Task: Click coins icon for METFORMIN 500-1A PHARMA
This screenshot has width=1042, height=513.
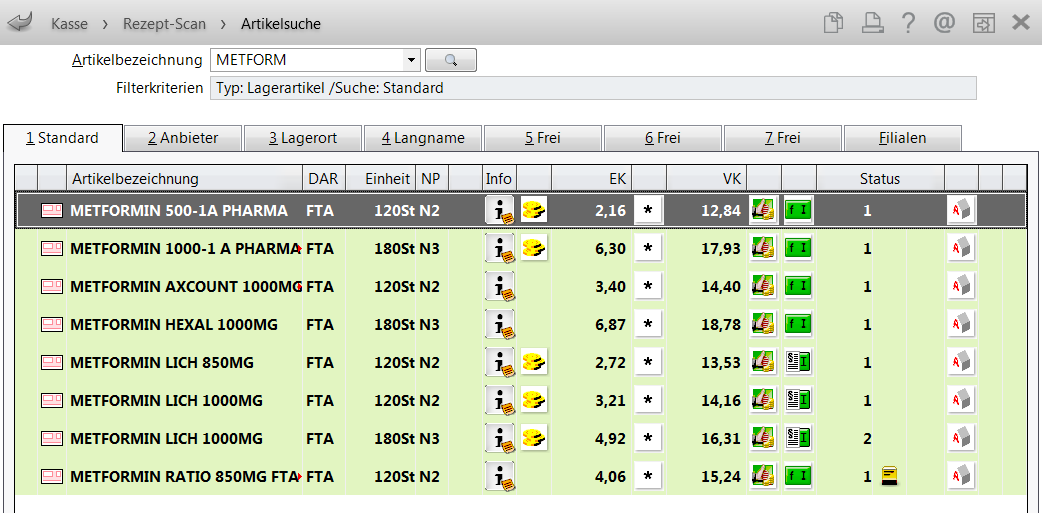Action: point(534,210)
